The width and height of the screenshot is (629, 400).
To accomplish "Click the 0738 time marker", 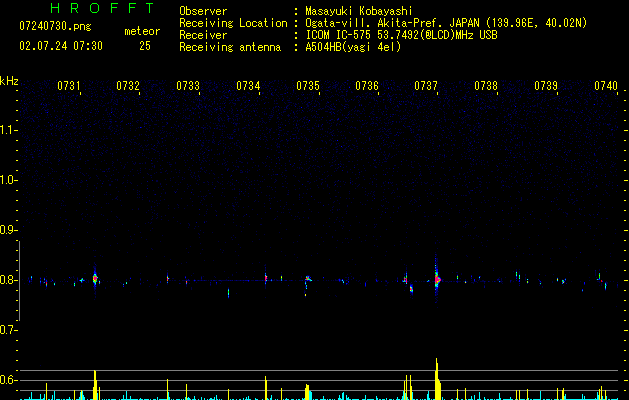I will pyautogui.click(x=486, y=86).
